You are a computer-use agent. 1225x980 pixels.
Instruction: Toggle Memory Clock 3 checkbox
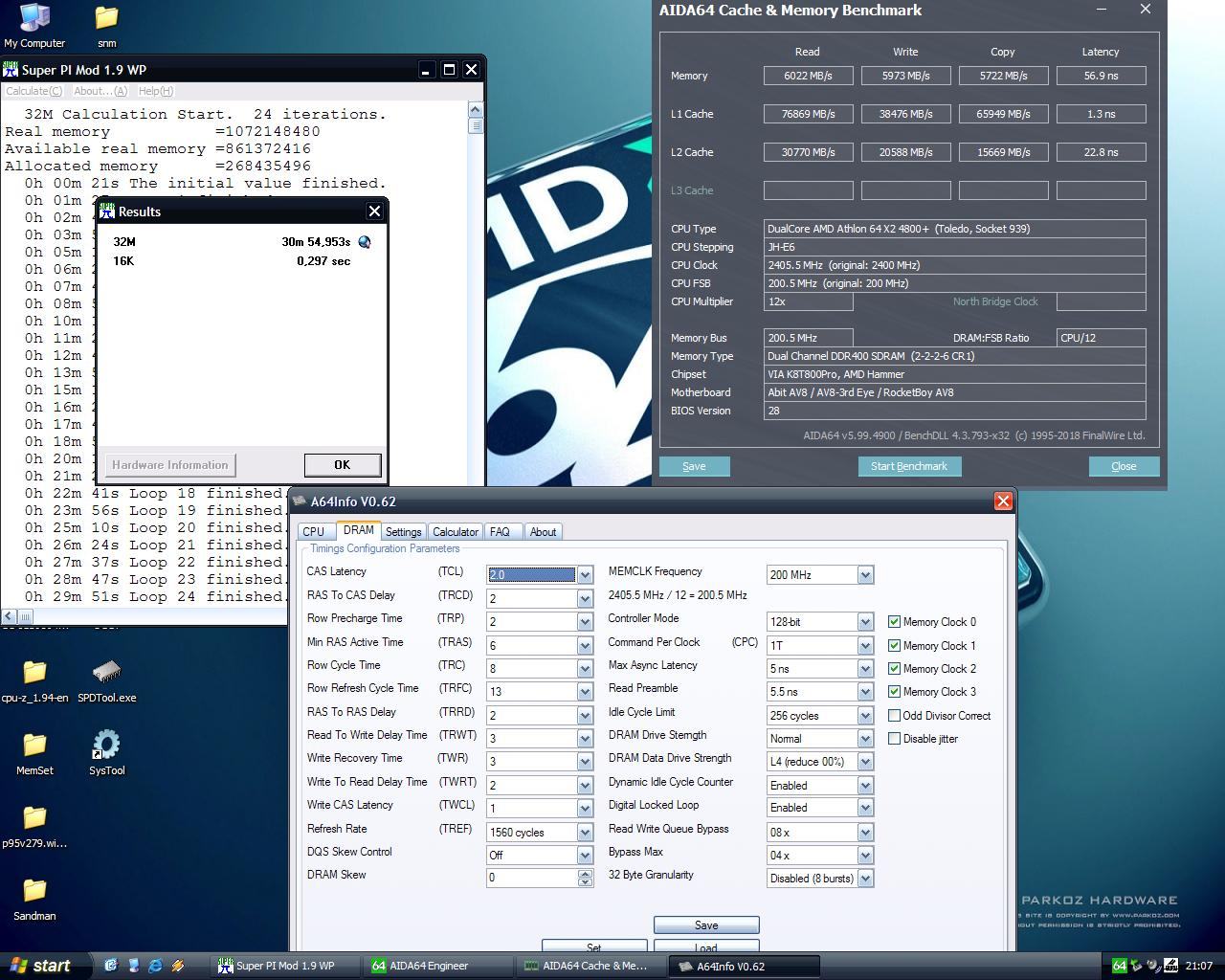click(x=894, y=692)
